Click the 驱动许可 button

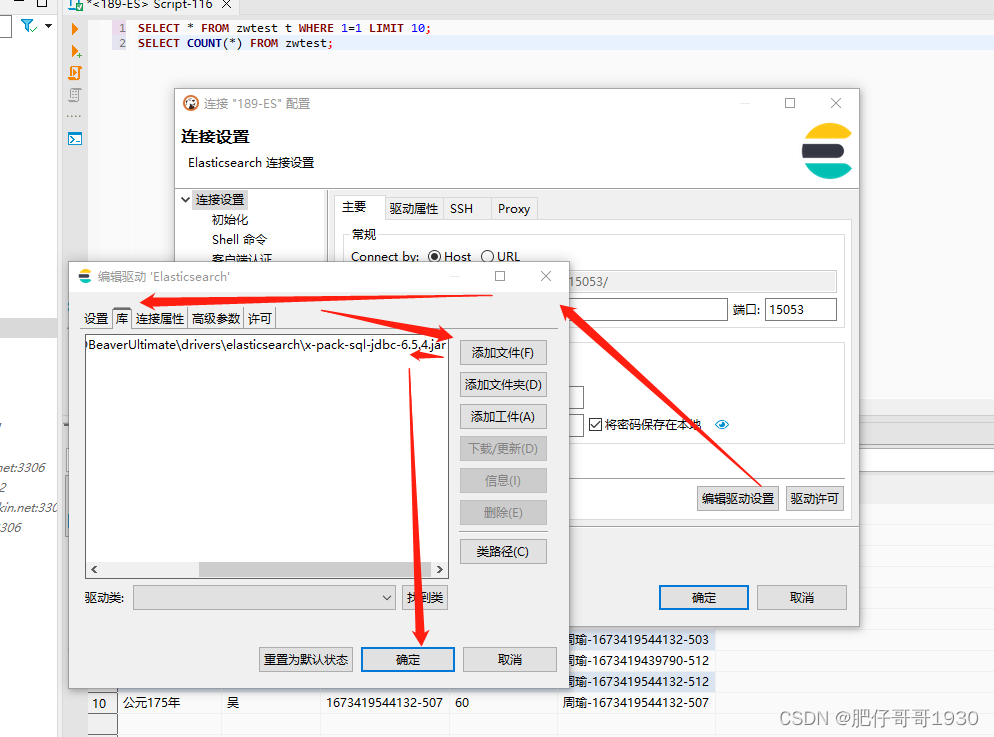pyautogui.click(x=815, y=499)
